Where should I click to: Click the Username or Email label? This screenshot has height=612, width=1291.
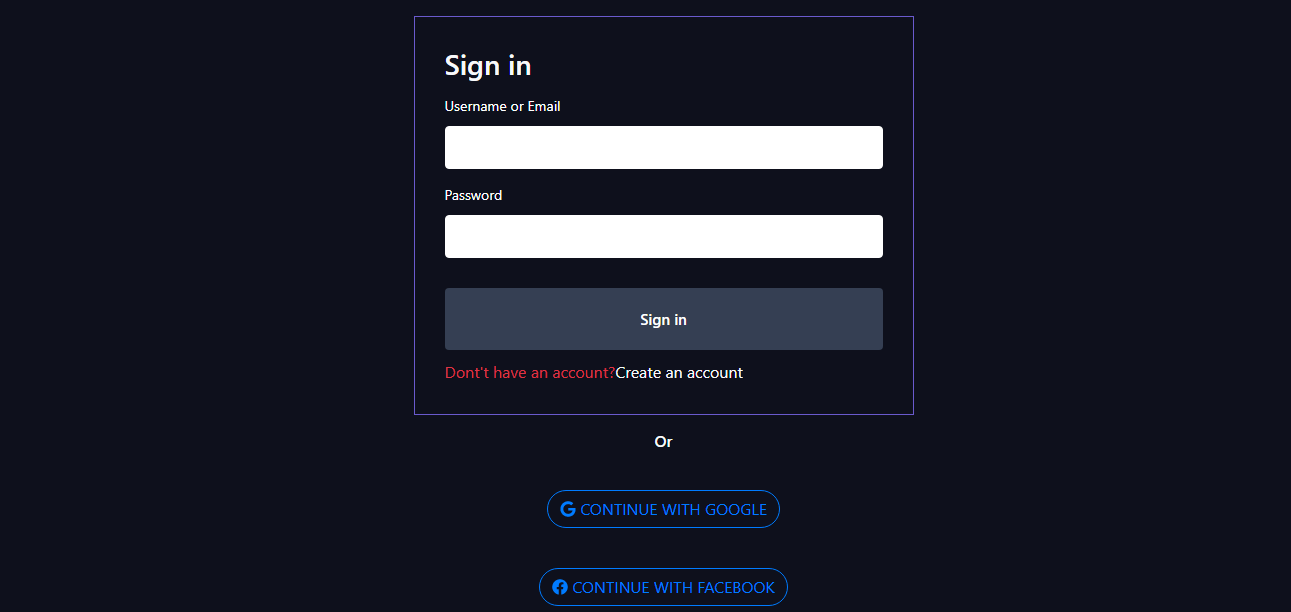click(x=502, y=106)
